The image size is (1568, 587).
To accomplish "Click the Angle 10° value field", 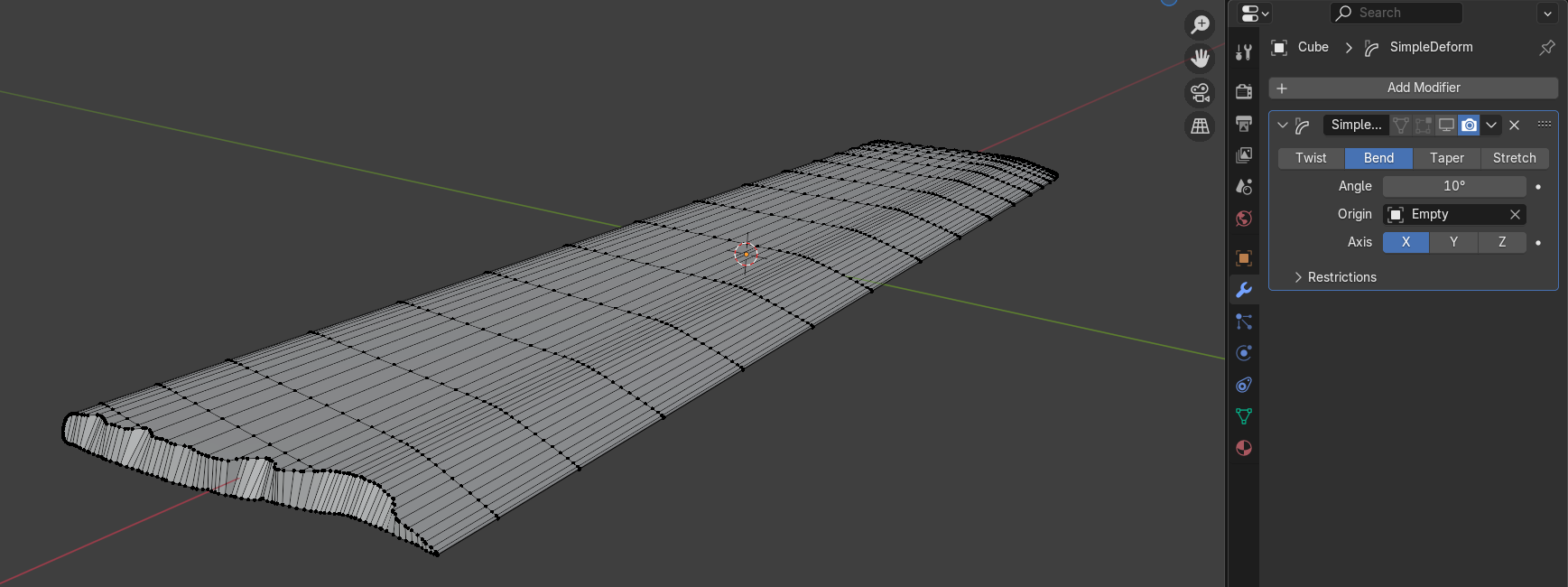I will pos(1453,186).
